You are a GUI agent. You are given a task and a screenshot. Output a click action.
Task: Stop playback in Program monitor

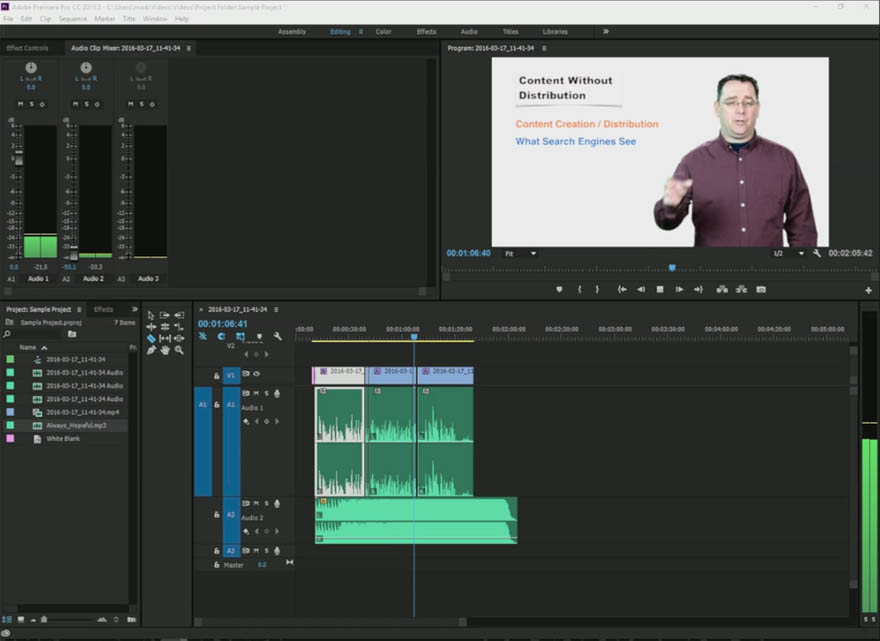(x=660, y=290)
